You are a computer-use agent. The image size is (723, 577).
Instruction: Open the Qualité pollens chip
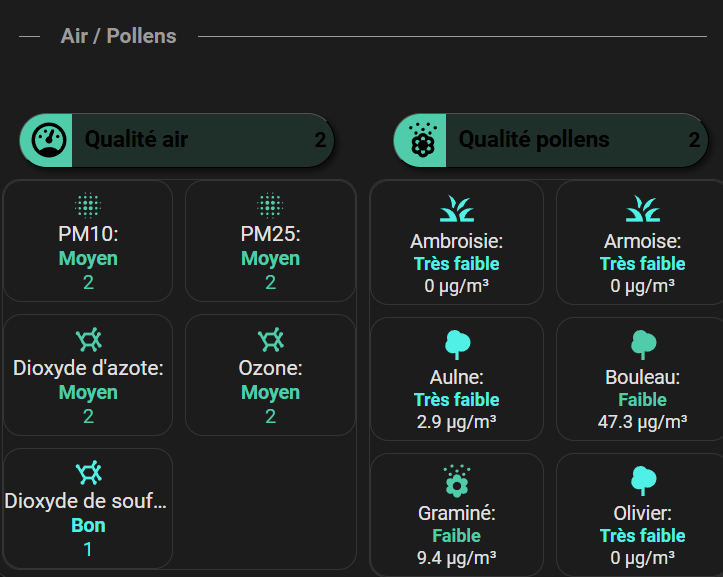(x=551, y=140)
